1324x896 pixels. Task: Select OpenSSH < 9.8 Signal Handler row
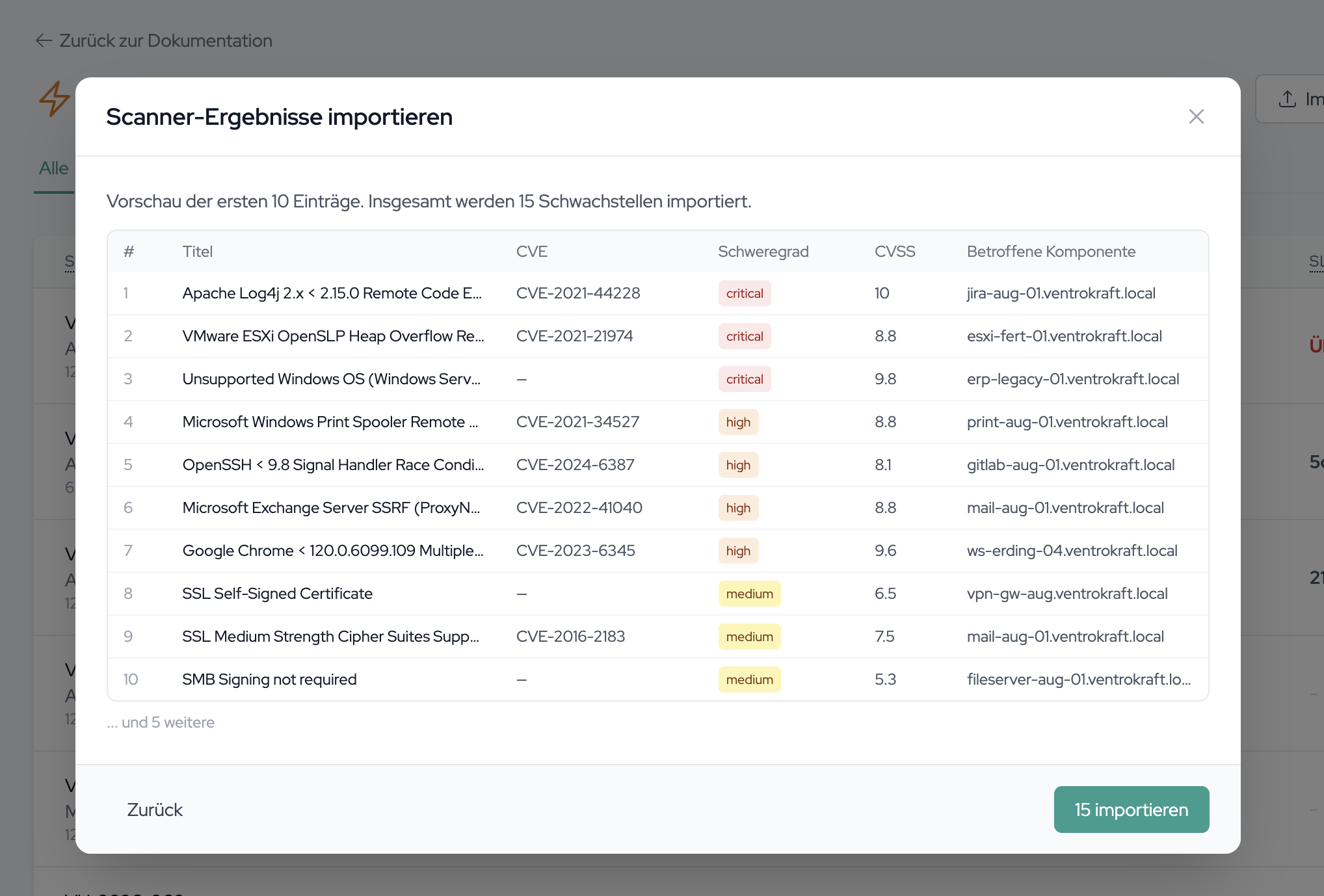click(x=658, y=465)
